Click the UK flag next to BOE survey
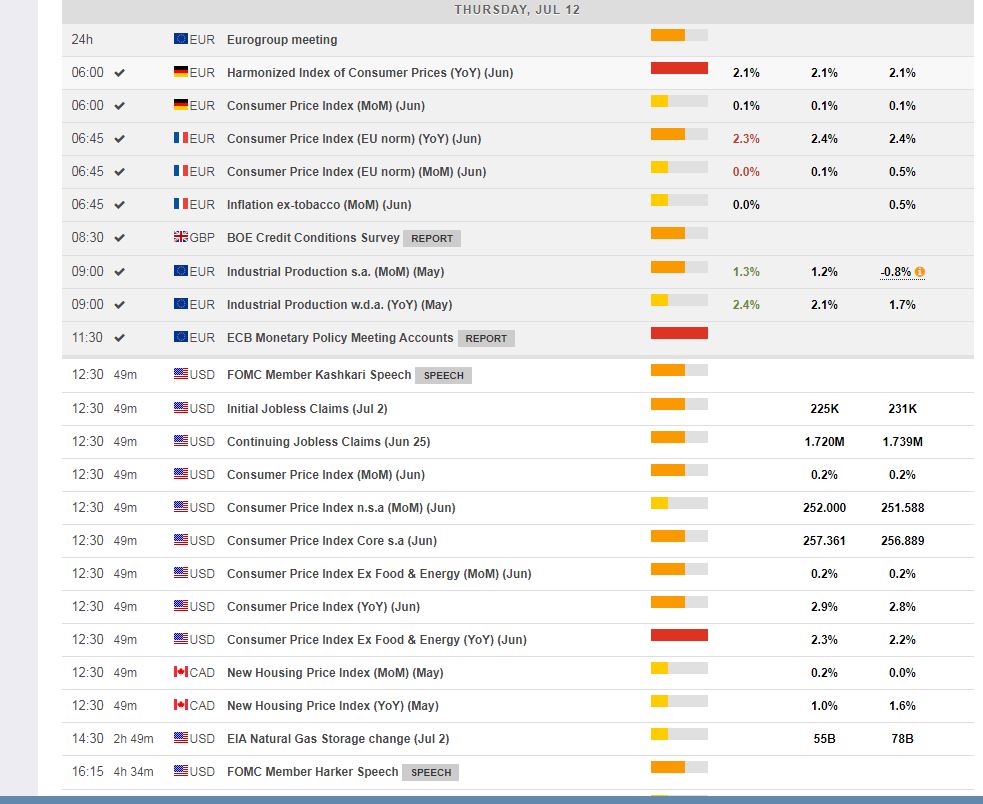This screenshot has width=983, height=804. pyautogui.click(x=181, y=237)
